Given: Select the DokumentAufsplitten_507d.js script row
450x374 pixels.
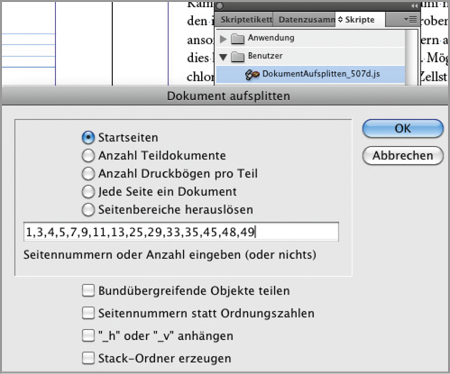Looking at the screenshot, I should click(x=311, y=74).
